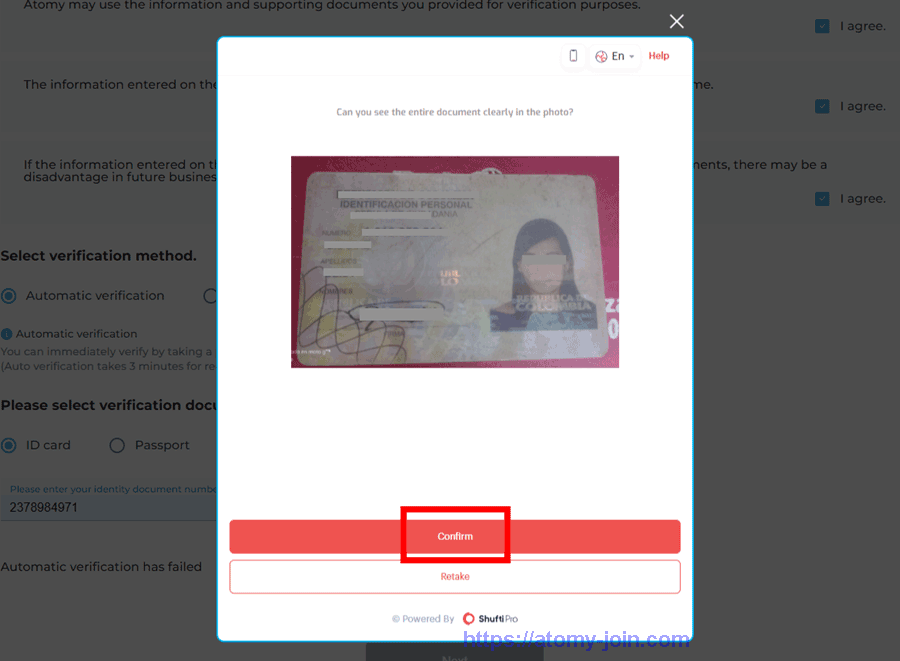Toggle I agree for the future business disadvantage statement

point(822,199)
